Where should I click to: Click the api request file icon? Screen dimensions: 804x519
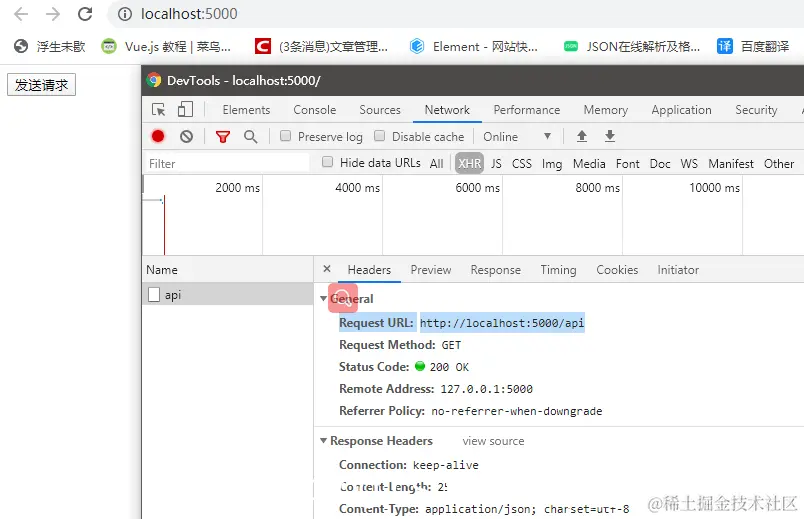point(154,294)
